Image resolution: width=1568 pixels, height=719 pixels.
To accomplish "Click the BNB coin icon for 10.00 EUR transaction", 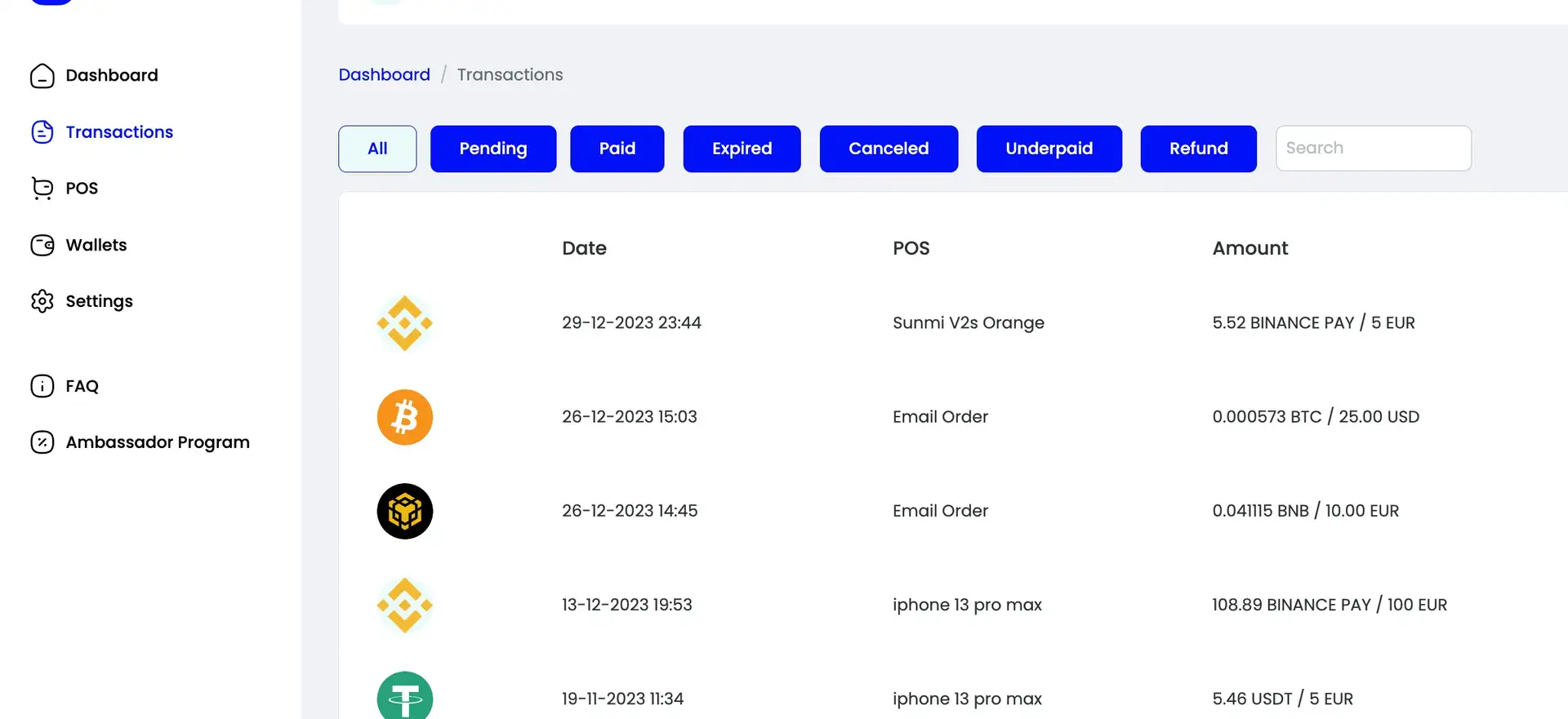I will pos(405,511).
